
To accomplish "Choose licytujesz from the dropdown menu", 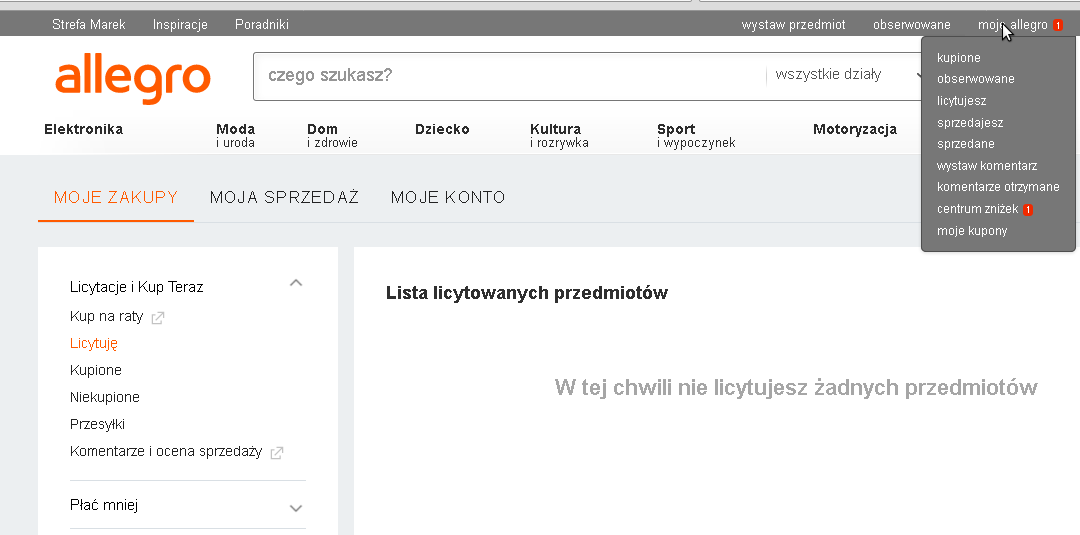I will click(x=962, y=101).
